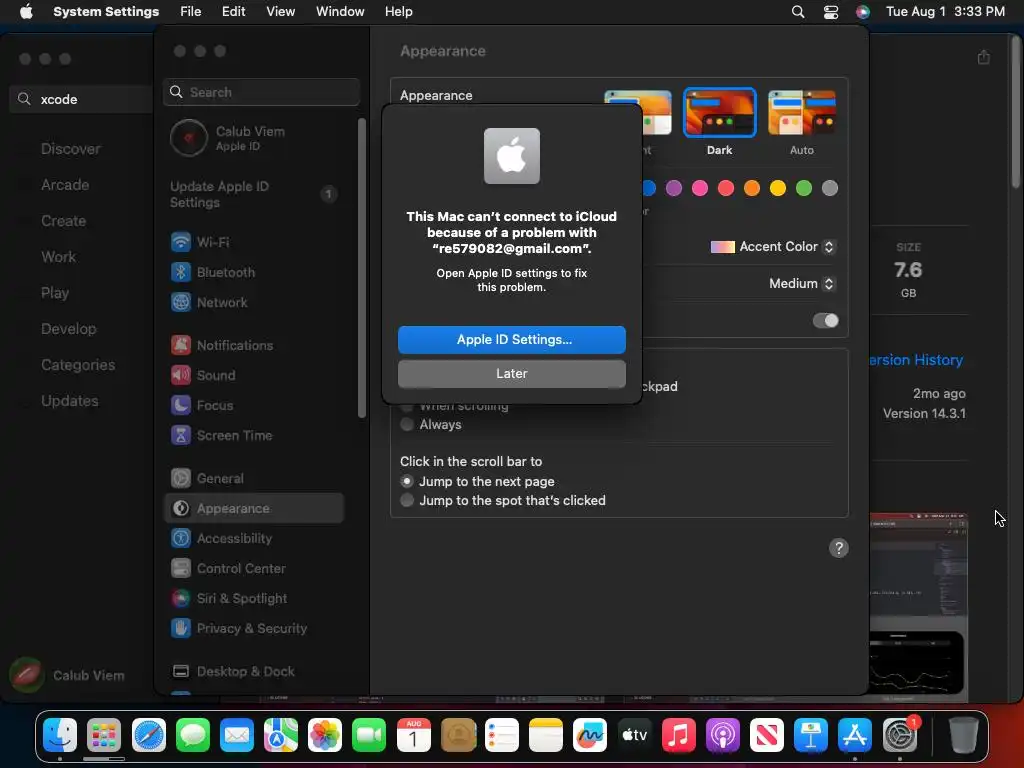1024x768 pixels.
Task: Open Discover in App Store sidebar
Action: 71,149
